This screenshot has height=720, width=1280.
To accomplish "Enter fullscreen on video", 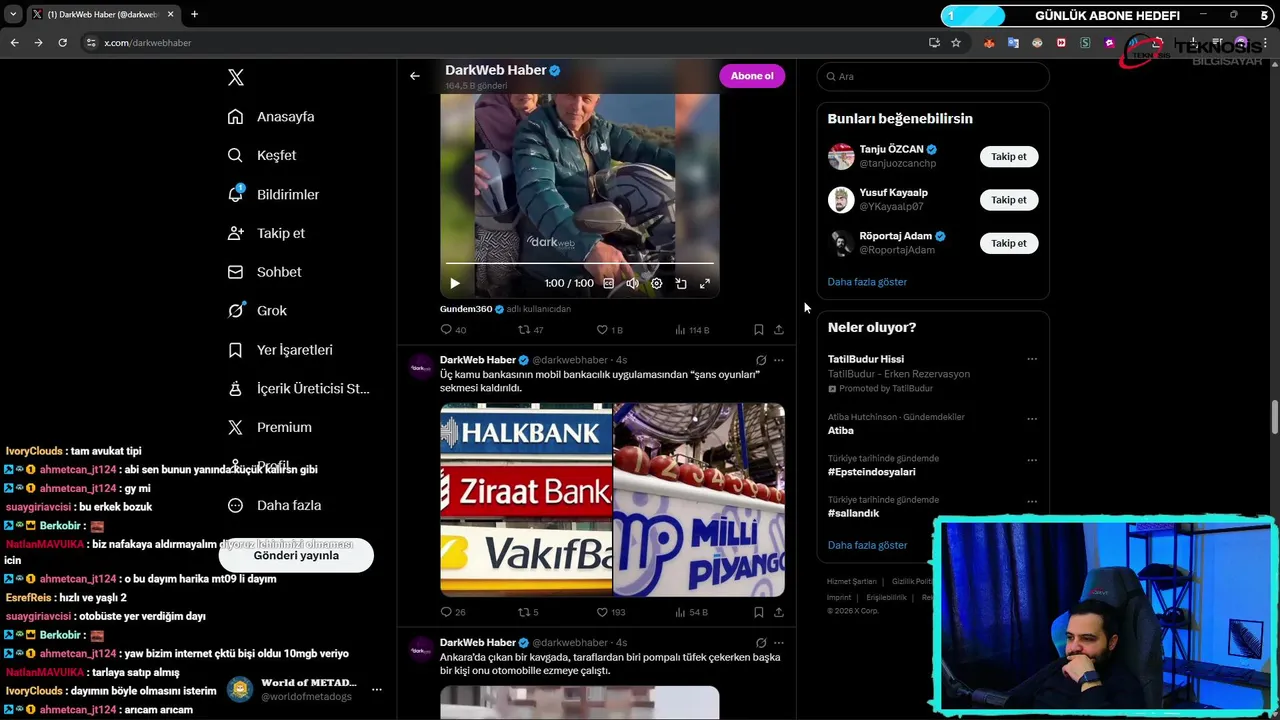I will coord(705,284).
